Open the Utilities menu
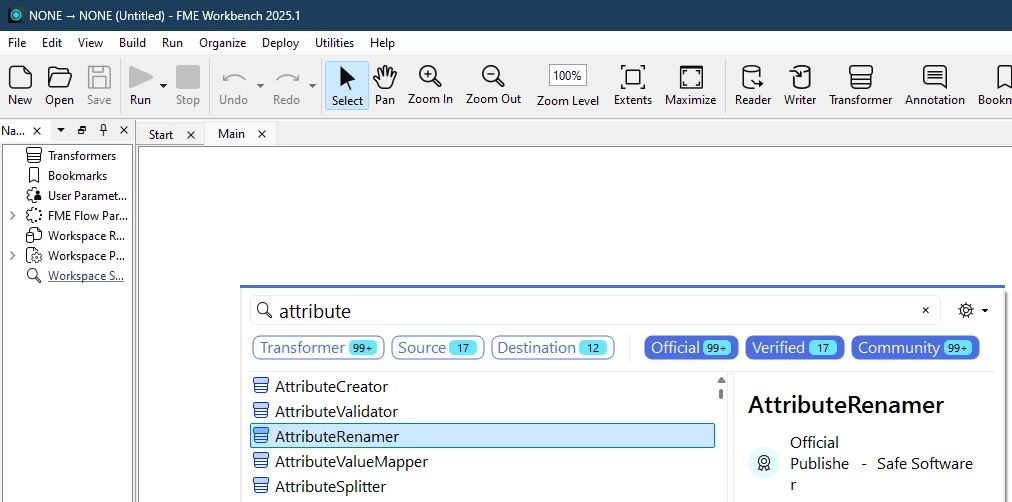 pyautogui.click(x=334, y=43)
